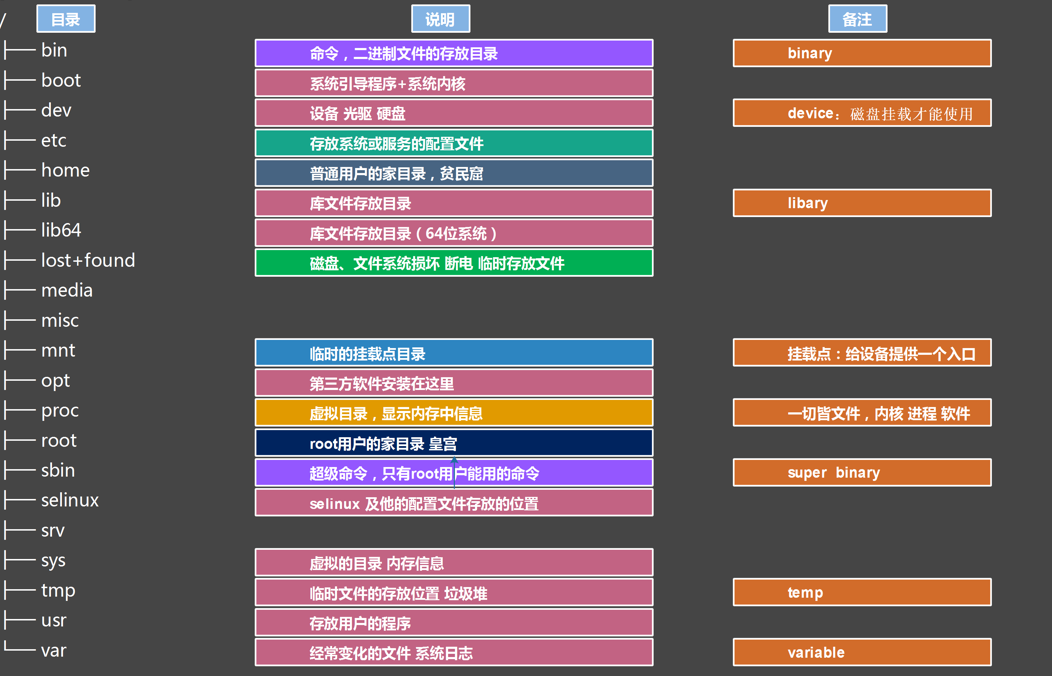Click the dark navy root home description
Screen dimensions: 1052x676
(x=454, y=443)
